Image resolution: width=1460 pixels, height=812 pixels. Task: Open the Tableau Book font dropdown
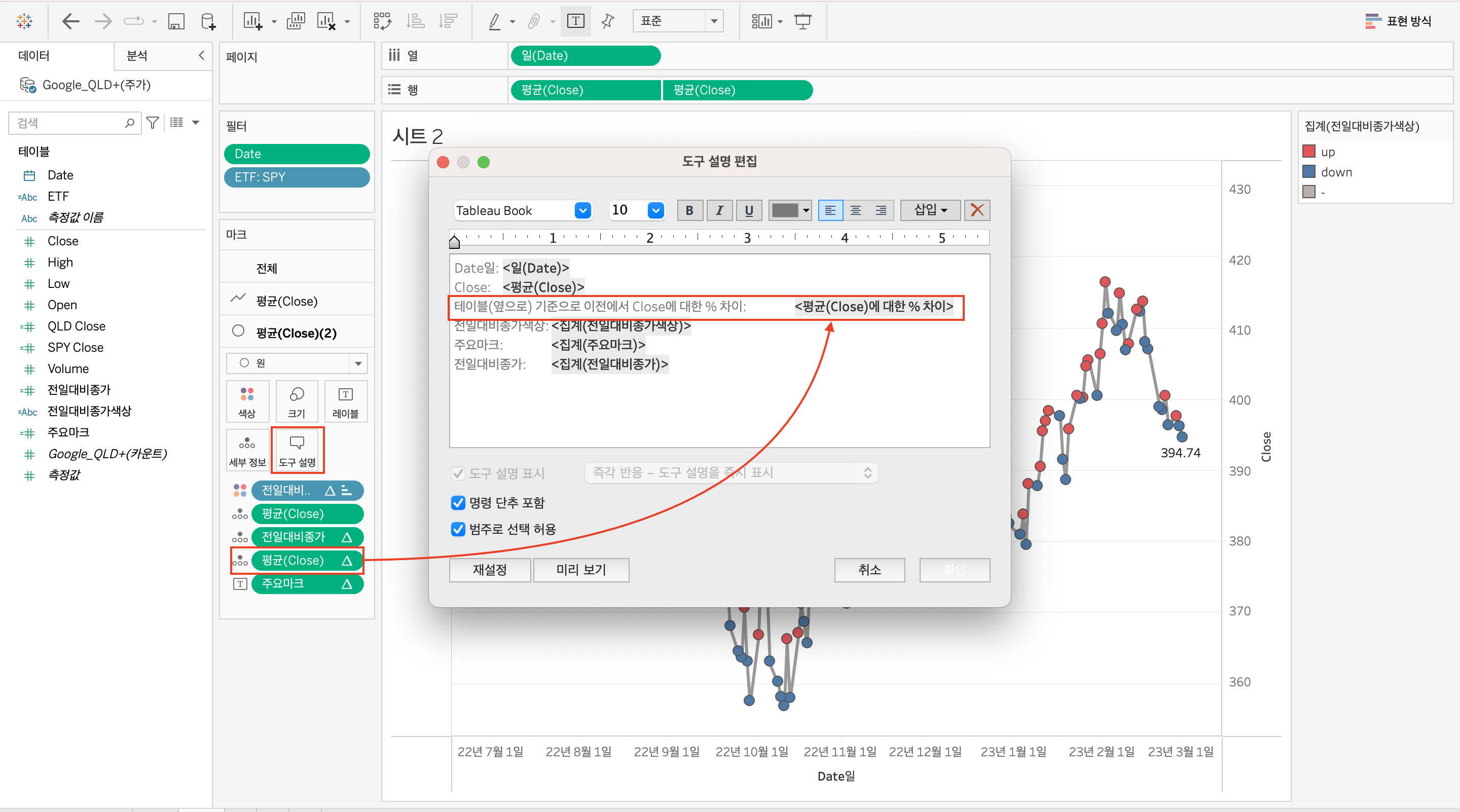click(x=582, y=210)
